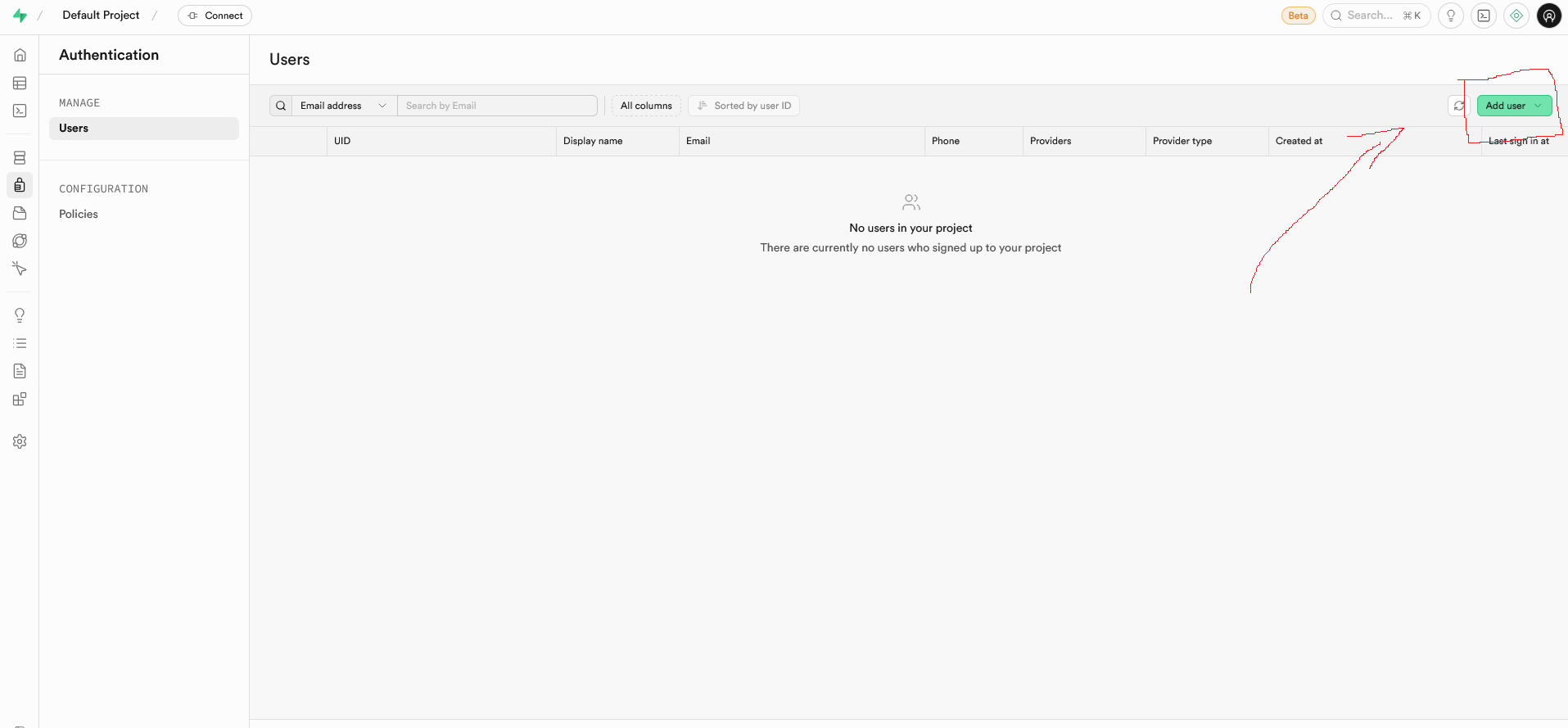
Task: Open the Database sidebar icon
Action: [x=20, y=157]
